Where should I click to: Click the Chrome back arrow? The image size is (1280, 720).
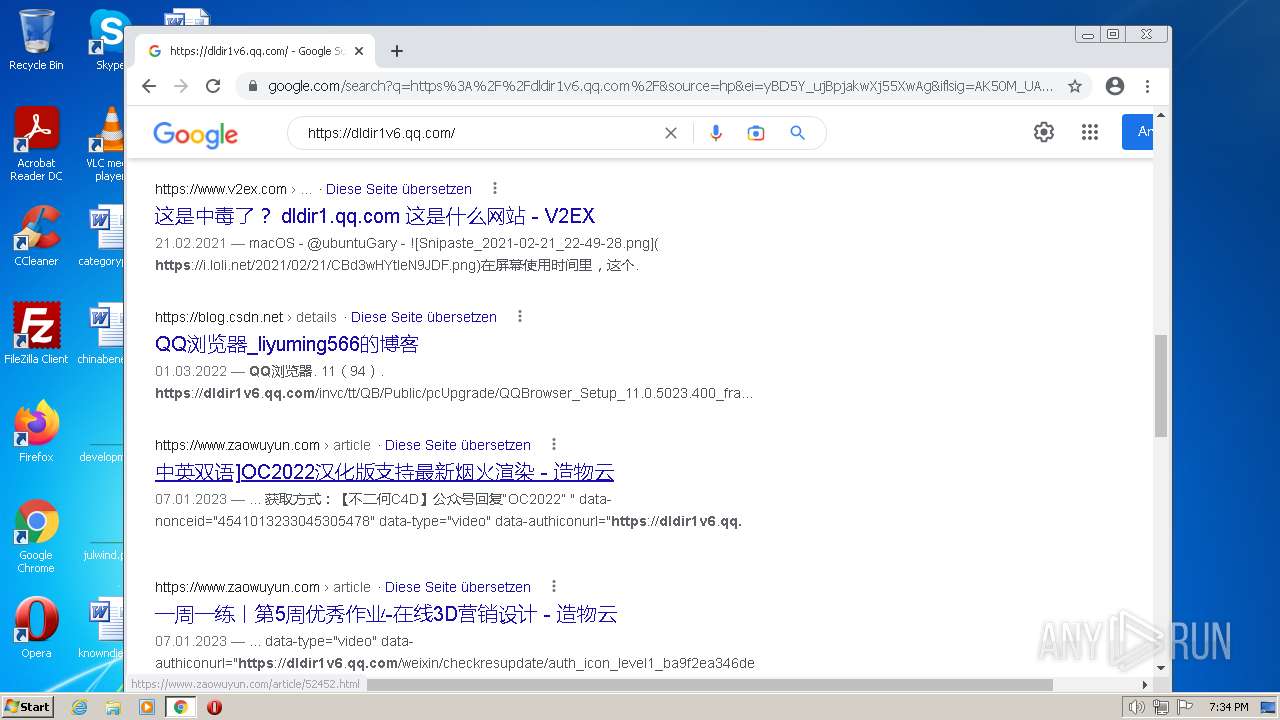[x=149, y=86]
